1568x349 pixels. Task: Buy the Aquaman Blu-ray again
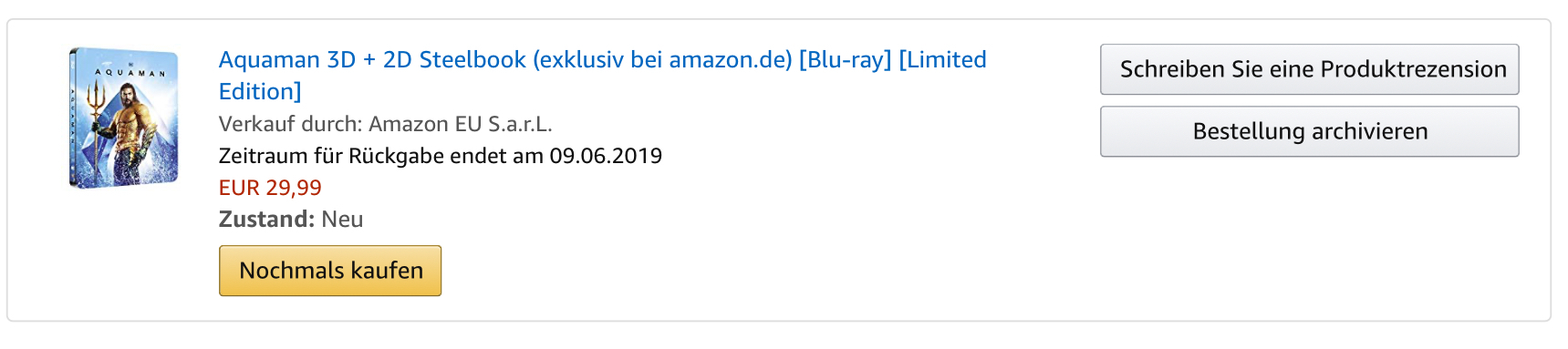[330, 271]
